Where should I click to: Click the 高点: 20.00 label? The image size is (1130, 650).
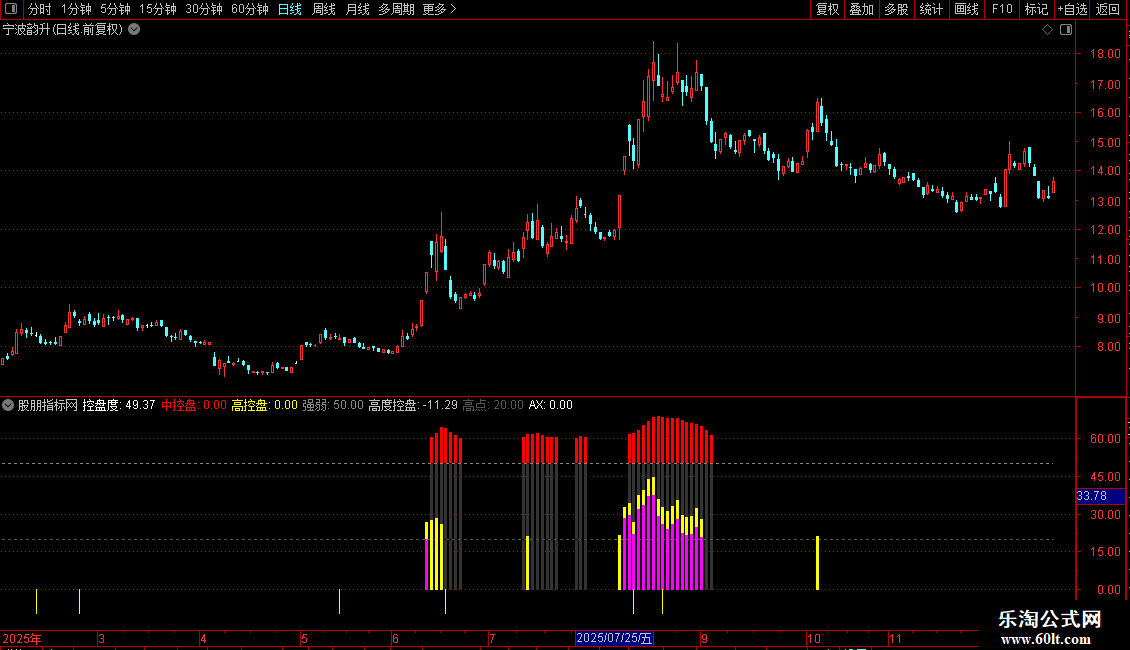493,405
